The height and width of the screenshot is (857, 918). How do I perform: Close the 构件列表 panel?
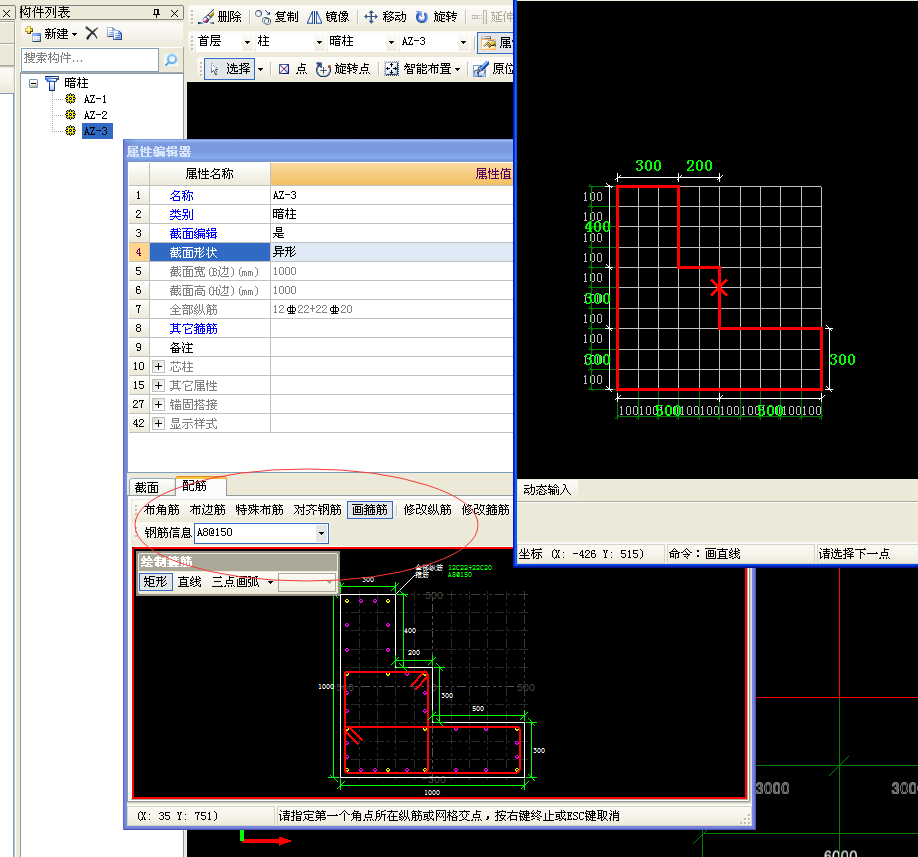(174, 12)
